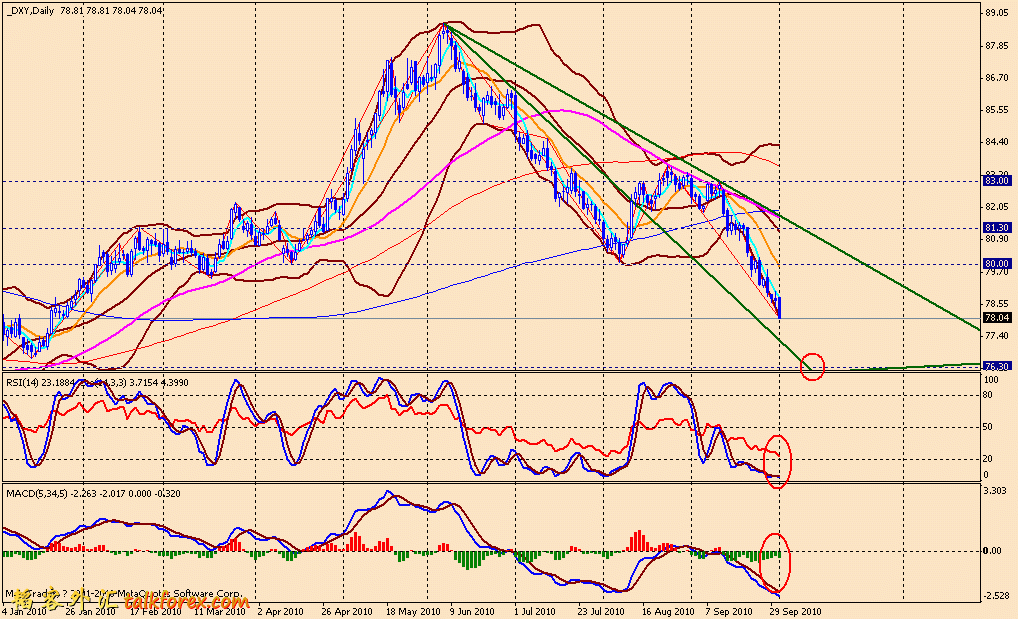Click the 82.05 price axis label

(x=995, y=207)
